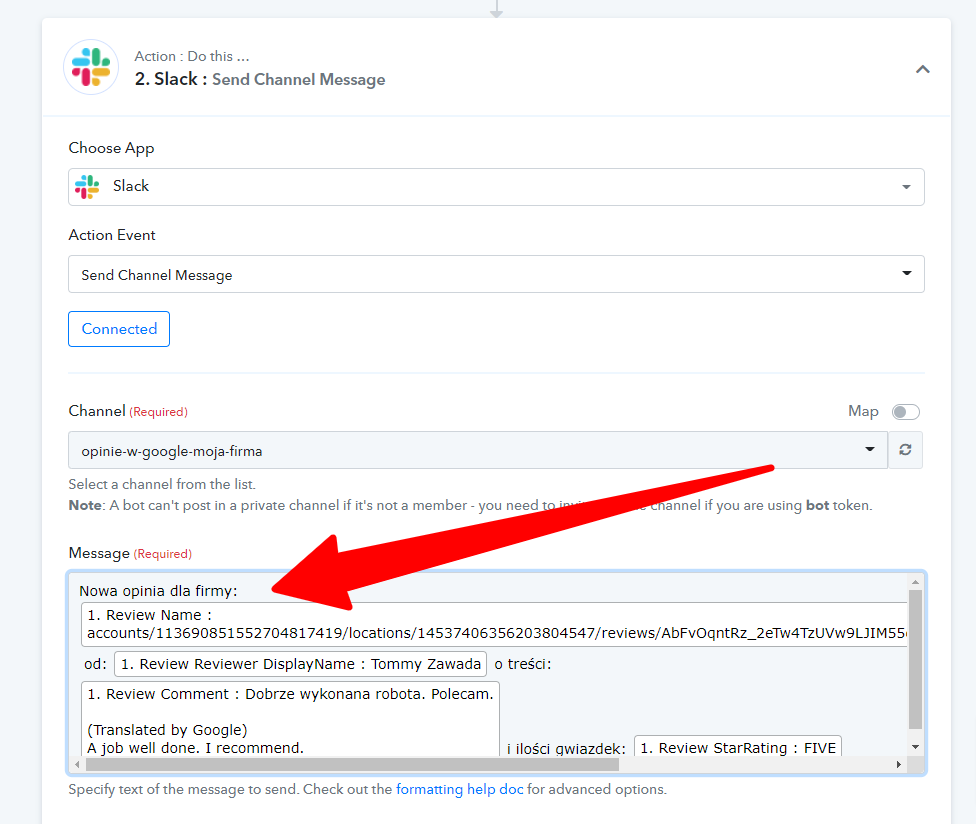Click the 'Select a channel from the list.' hint
This screenshot has height=824, width=976.
pyautogui.click(x=162, y=484)
